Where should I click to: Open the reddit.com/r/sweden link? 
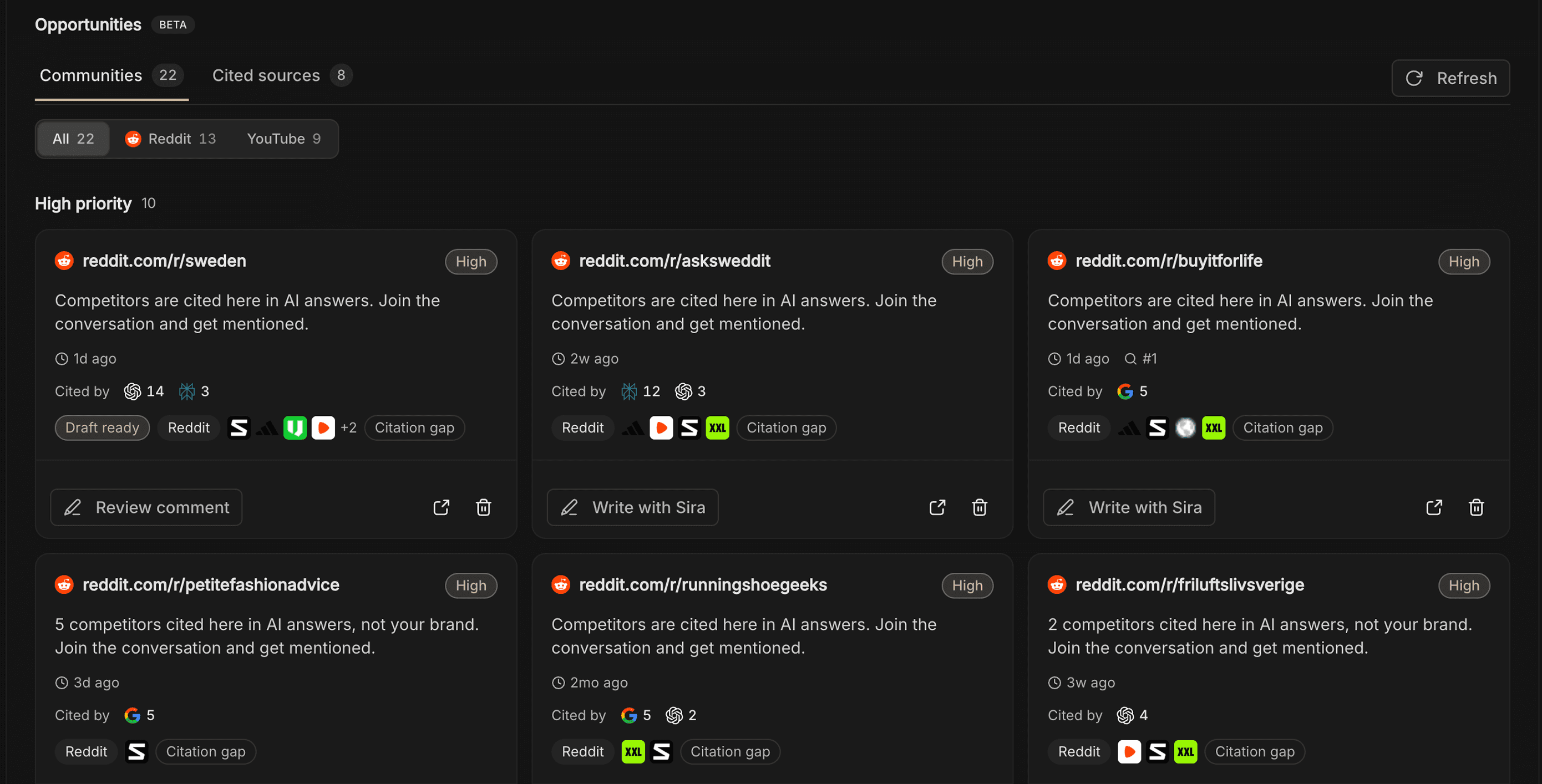[164, 261]
